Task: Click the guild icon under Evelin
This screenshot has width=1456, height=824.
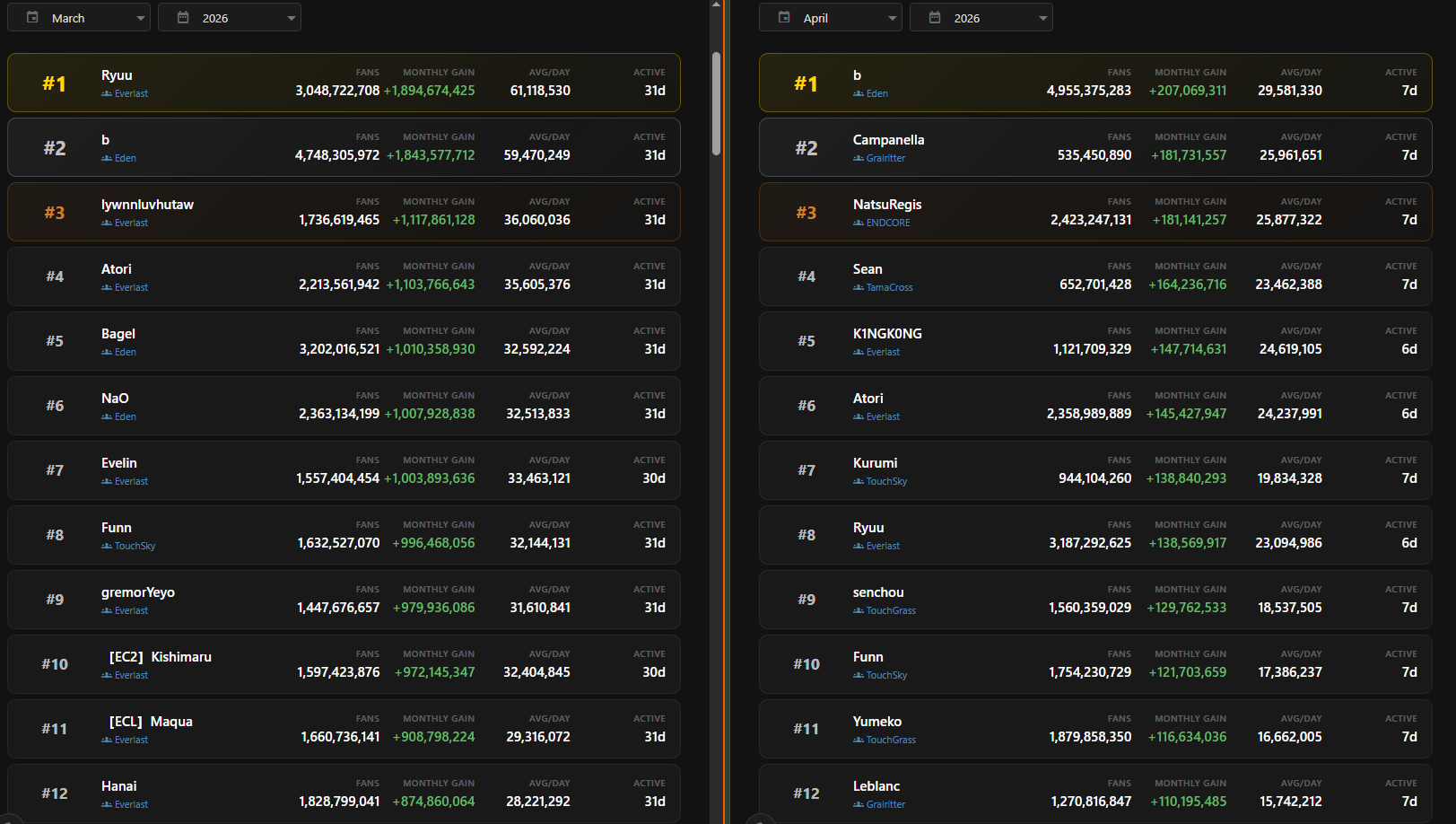Action: 107,482
